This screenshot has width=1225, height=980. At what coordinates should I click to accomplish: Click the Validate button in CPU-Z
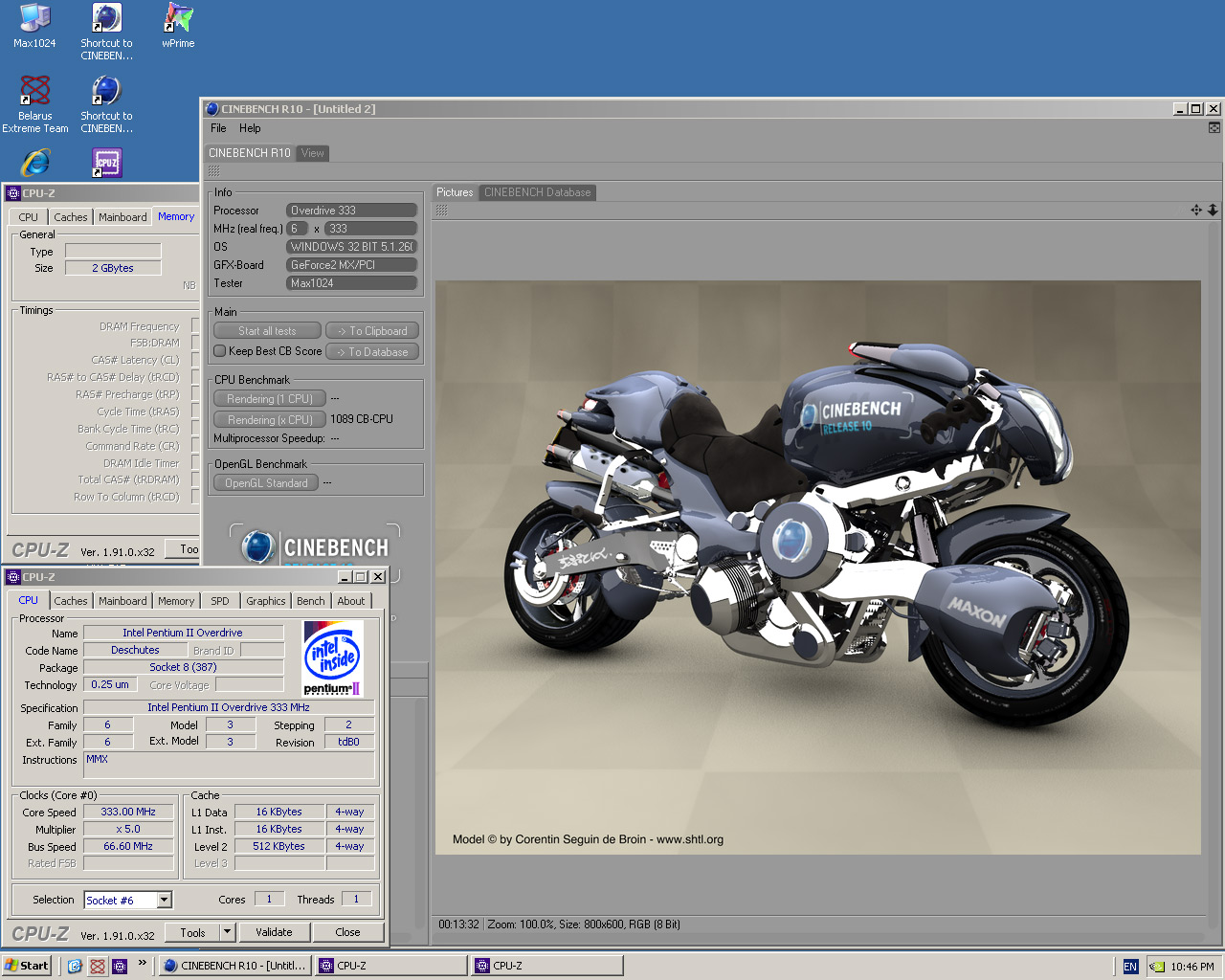274,932
